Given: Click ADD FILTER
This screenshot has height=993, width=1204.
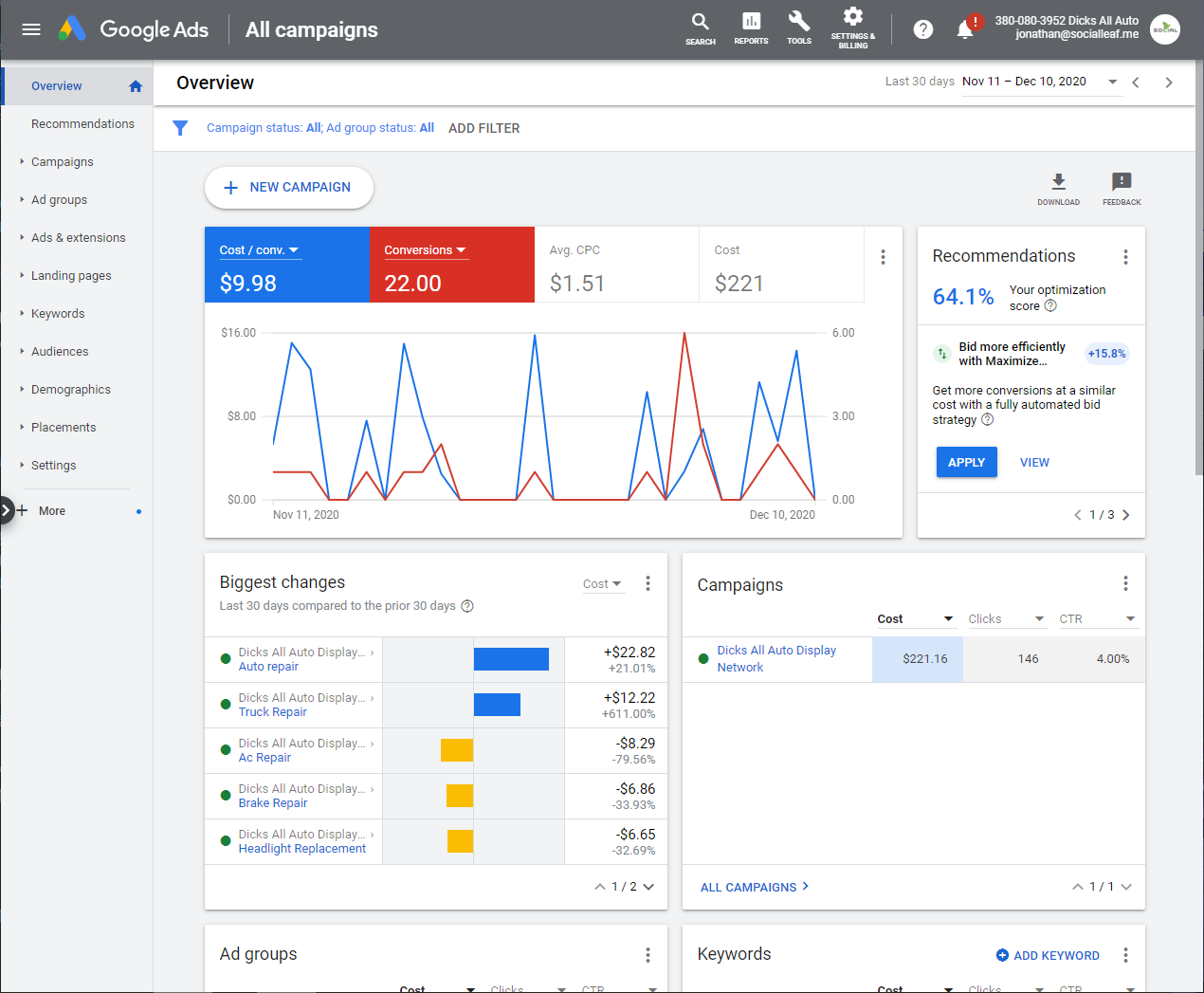Looking at the screenshot, I should coord(483,128).
